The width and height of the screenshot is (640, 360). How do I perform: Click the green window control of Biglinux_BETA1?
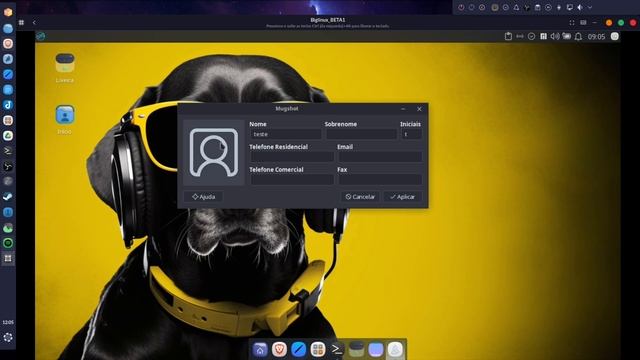(621, 23)
